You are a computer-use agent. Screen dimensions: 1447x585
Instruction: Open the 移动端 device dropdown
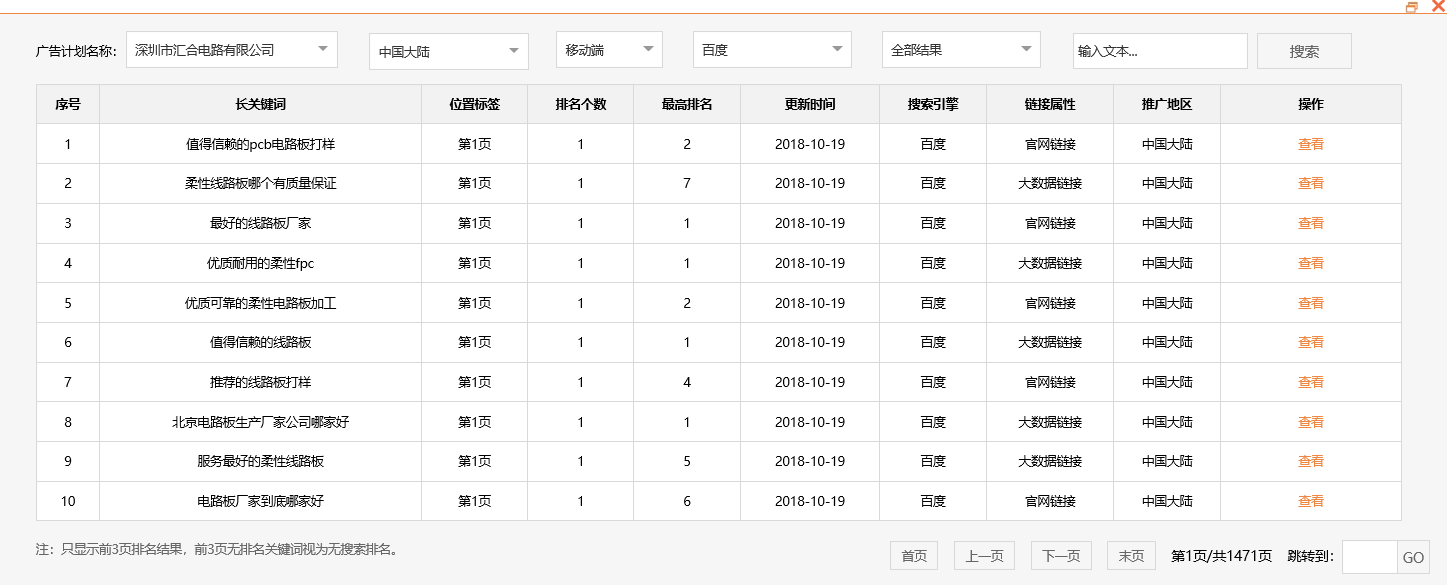pyautogui.click(x=607, y=49)
